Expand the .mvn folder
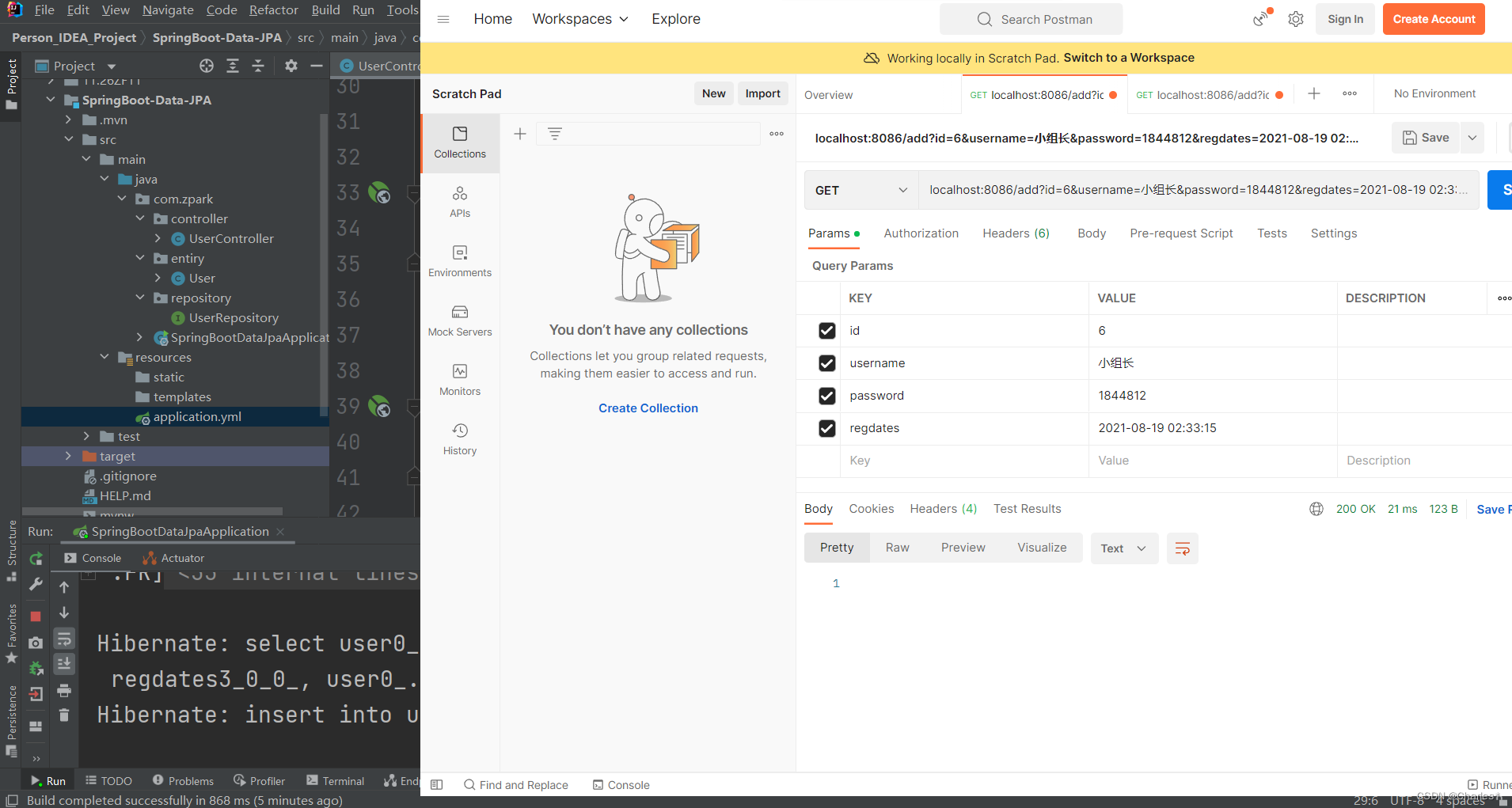The height and width of the screenshot is (808, 1512). coord(69,119)
